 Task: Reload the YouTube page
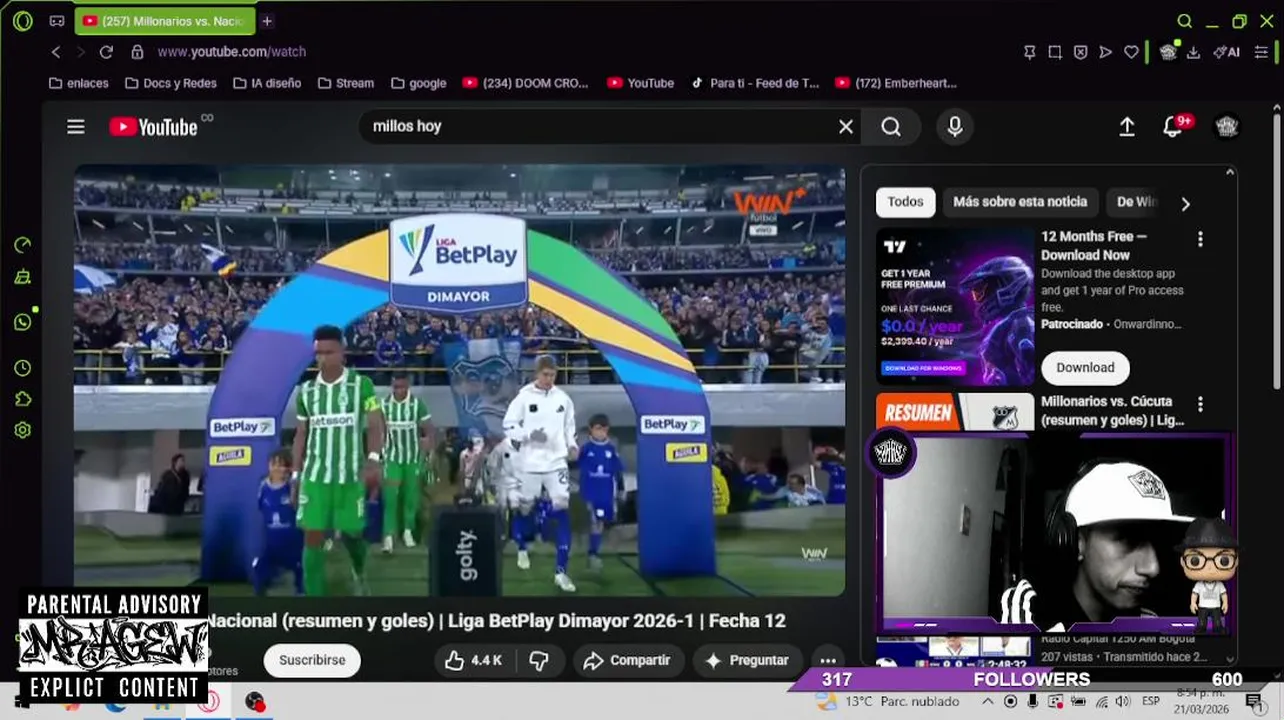point(106,52)
